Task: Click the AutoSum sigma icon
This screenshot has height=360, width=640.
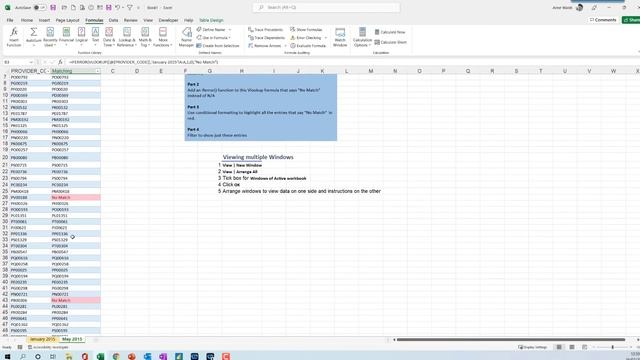Action: tap(33, 32)
